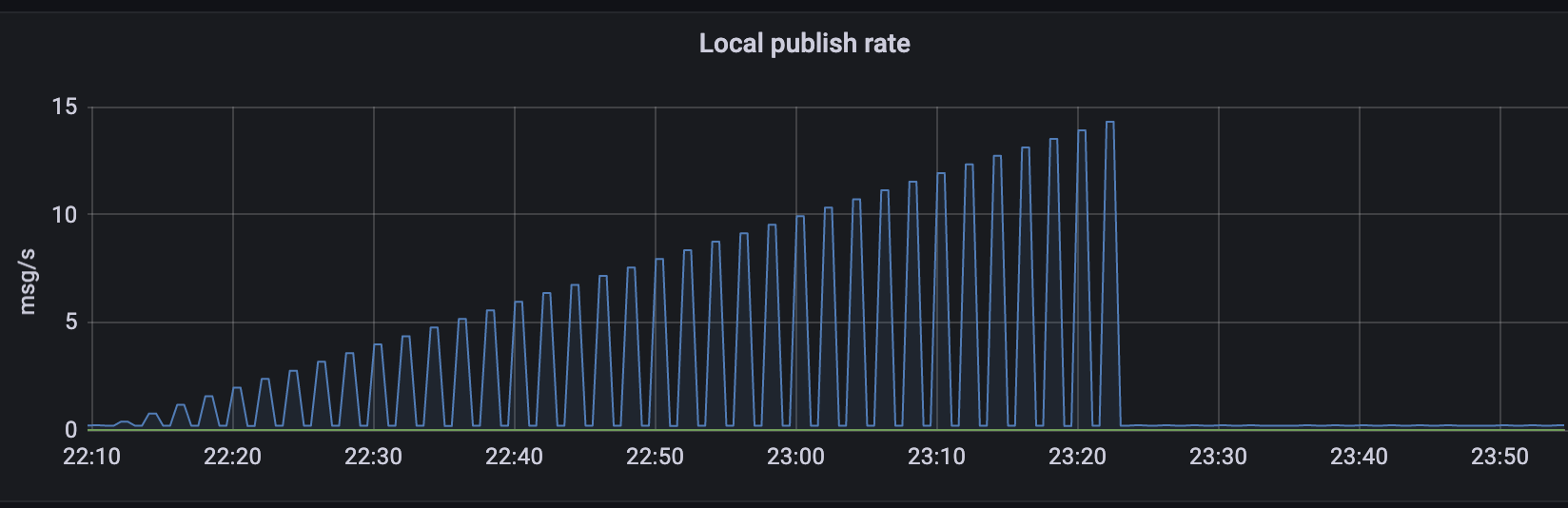The image size is (1568, 508).
Task: Click the 22:20 time label
Action: tap(232, 457)
